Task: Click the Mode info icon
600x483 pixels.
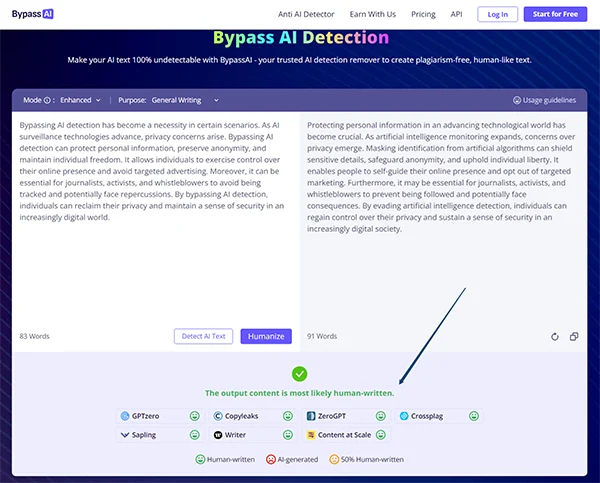Action: (47, 100)
